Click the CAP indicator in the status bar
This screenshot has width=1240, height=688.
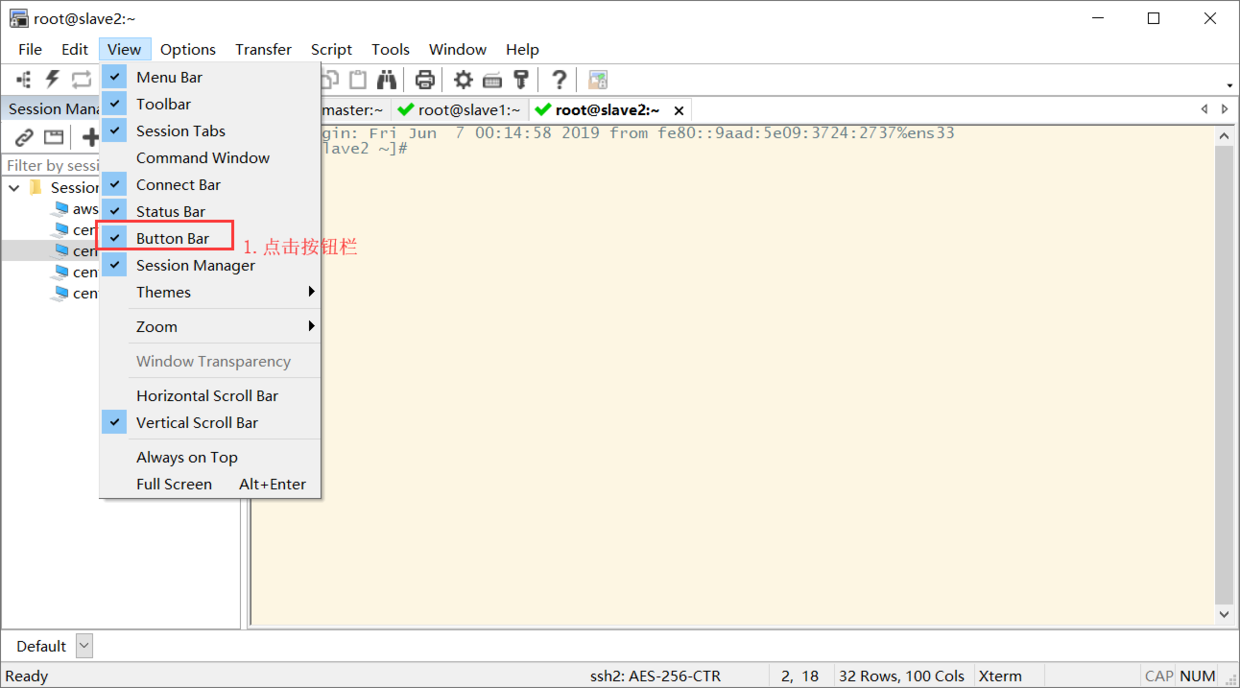click(x=1159, y=676)
